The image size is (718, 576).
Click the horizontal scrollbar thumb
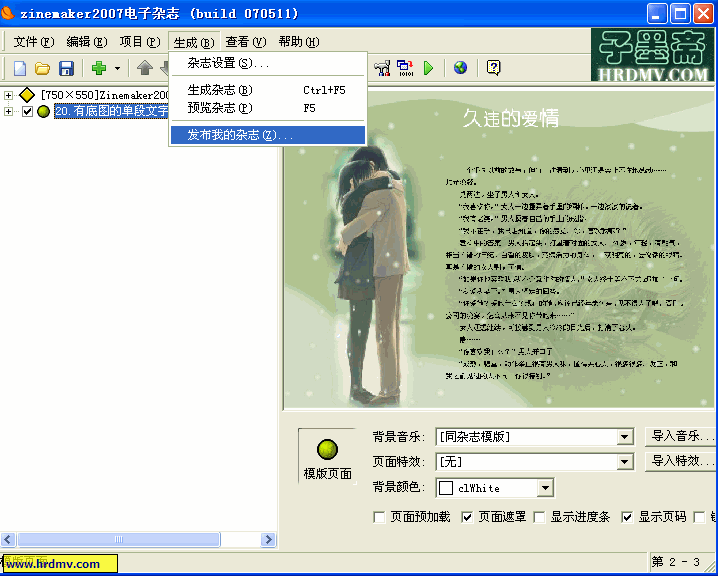119,539
